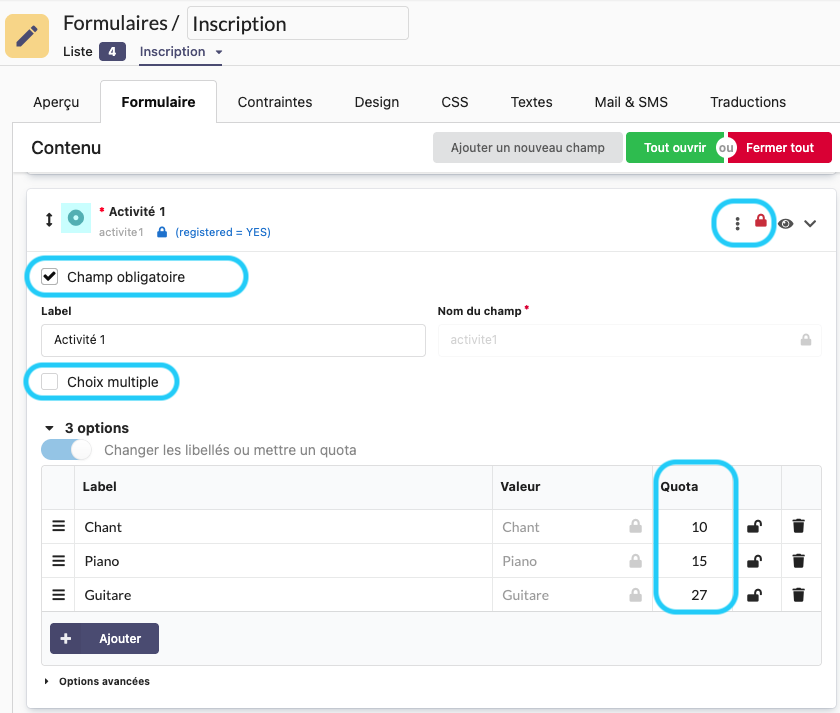Image resolution: width=840 pixels, height=713 pixels.
Task: Collapse the Activité 1 field chevron
Action: (811, 223)
